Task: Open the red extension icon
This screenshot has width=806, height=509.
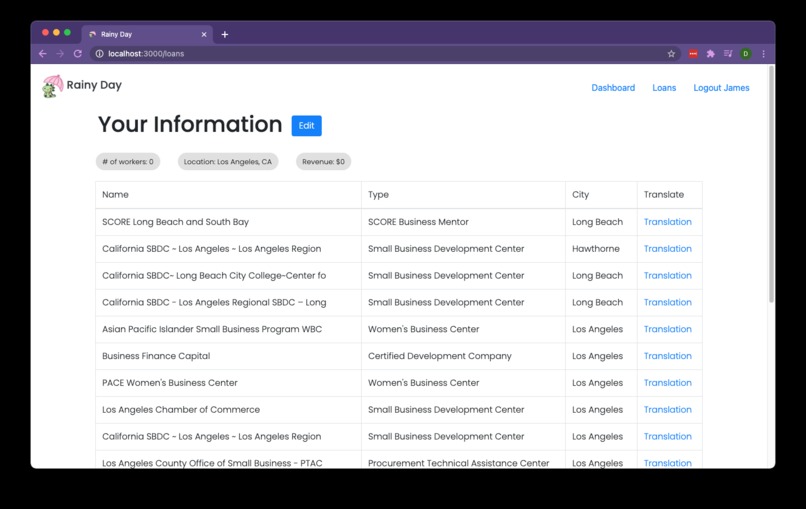Action: click(693, 53)
